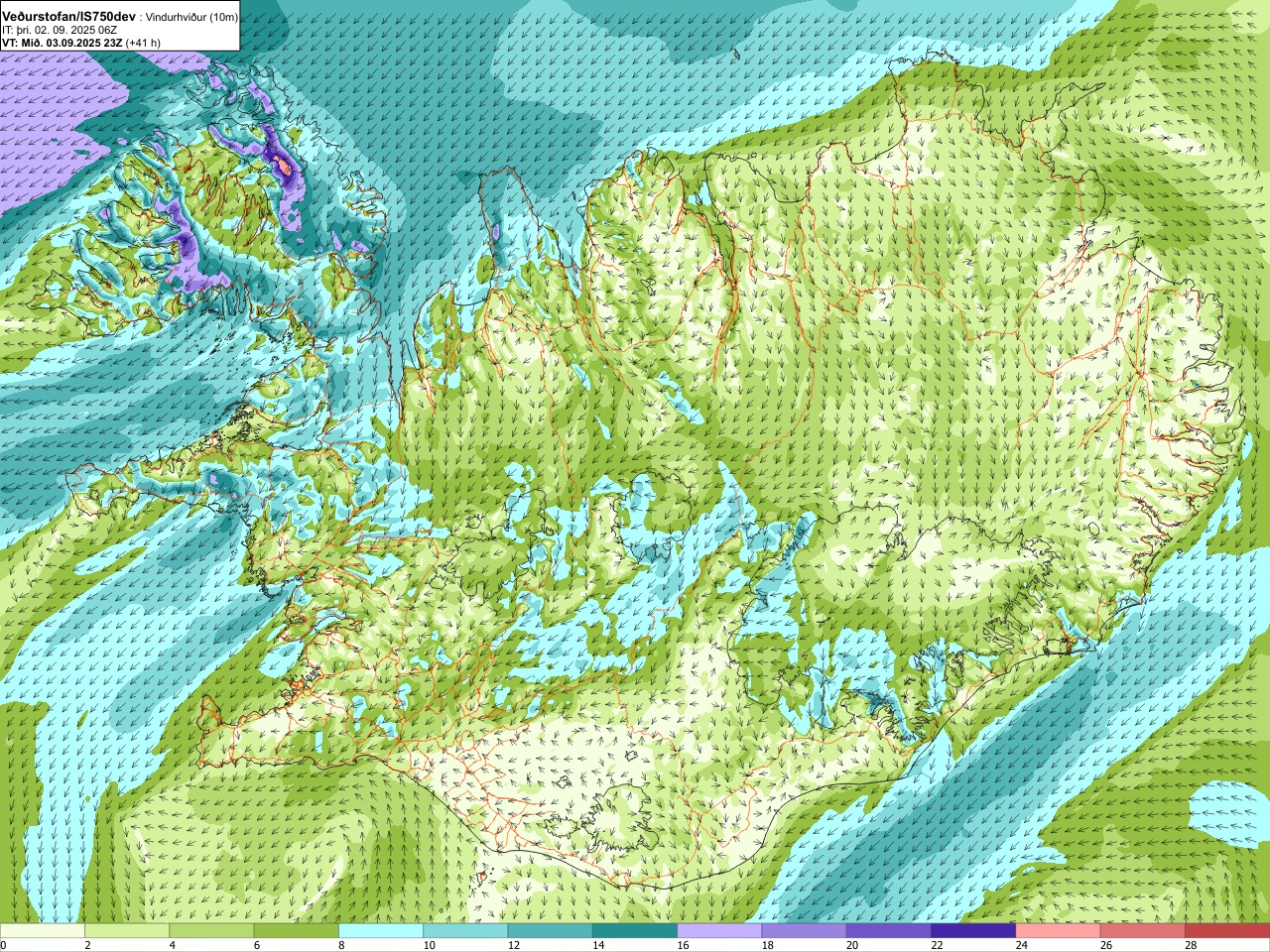The image size is (1270, 952).
Task: Select the 'VT: Mið. 03.09.2025 23Z' line
Action: click(63, 43)
